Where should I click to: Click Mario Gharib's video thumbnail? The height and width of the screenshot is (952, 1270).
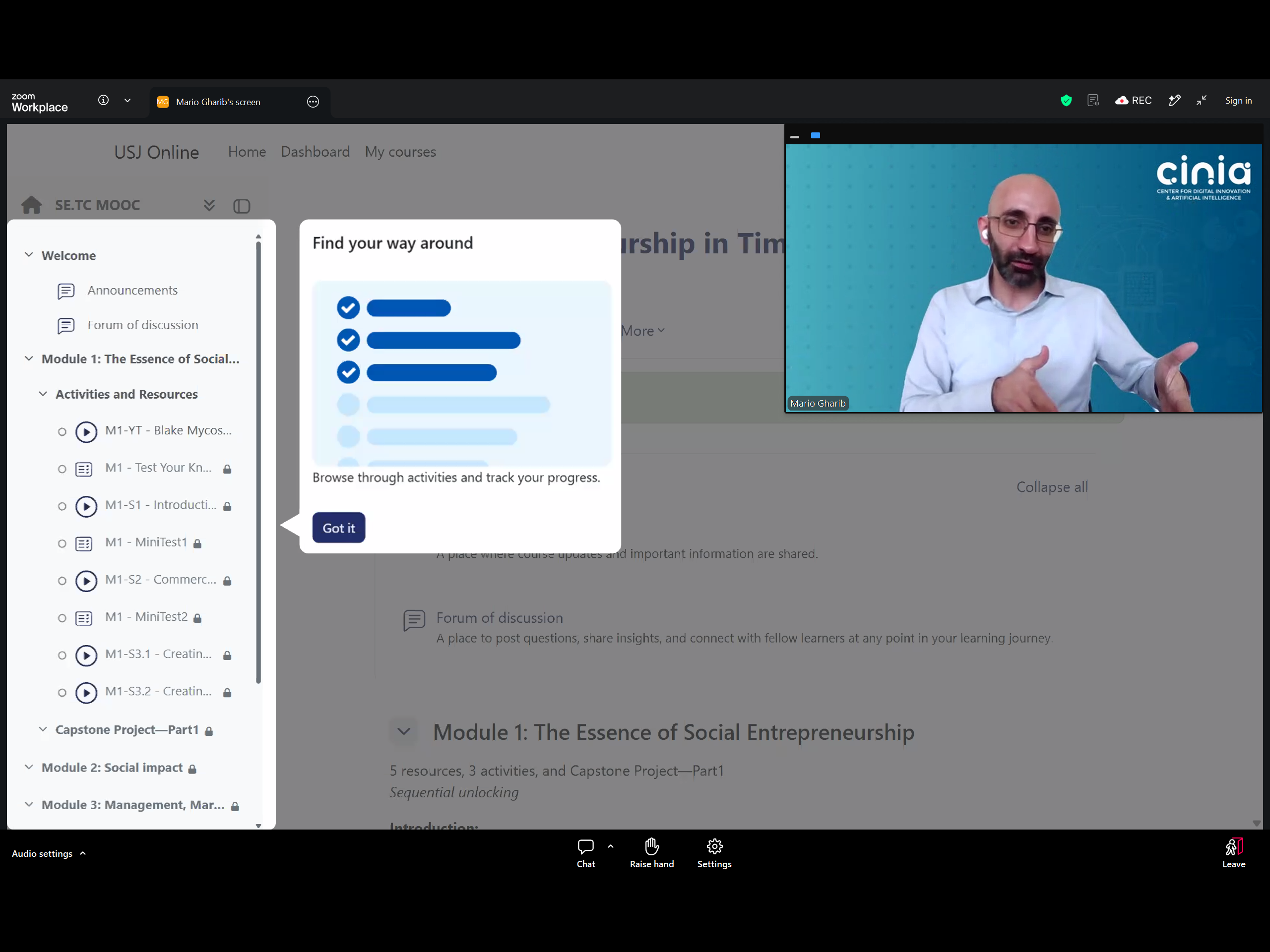pos(1023,278)
